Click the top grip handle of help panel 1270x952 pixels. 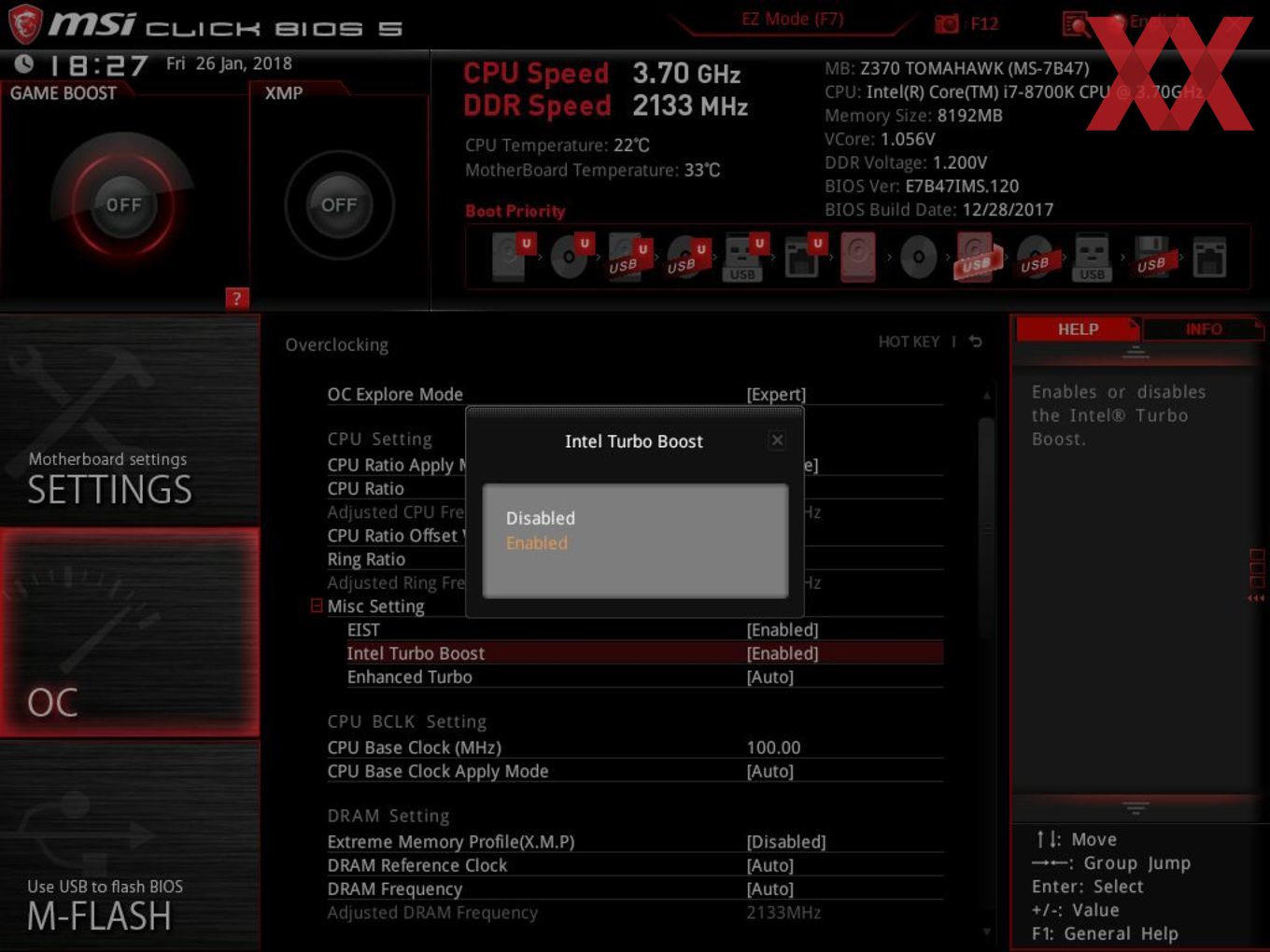coord(1136,352)
